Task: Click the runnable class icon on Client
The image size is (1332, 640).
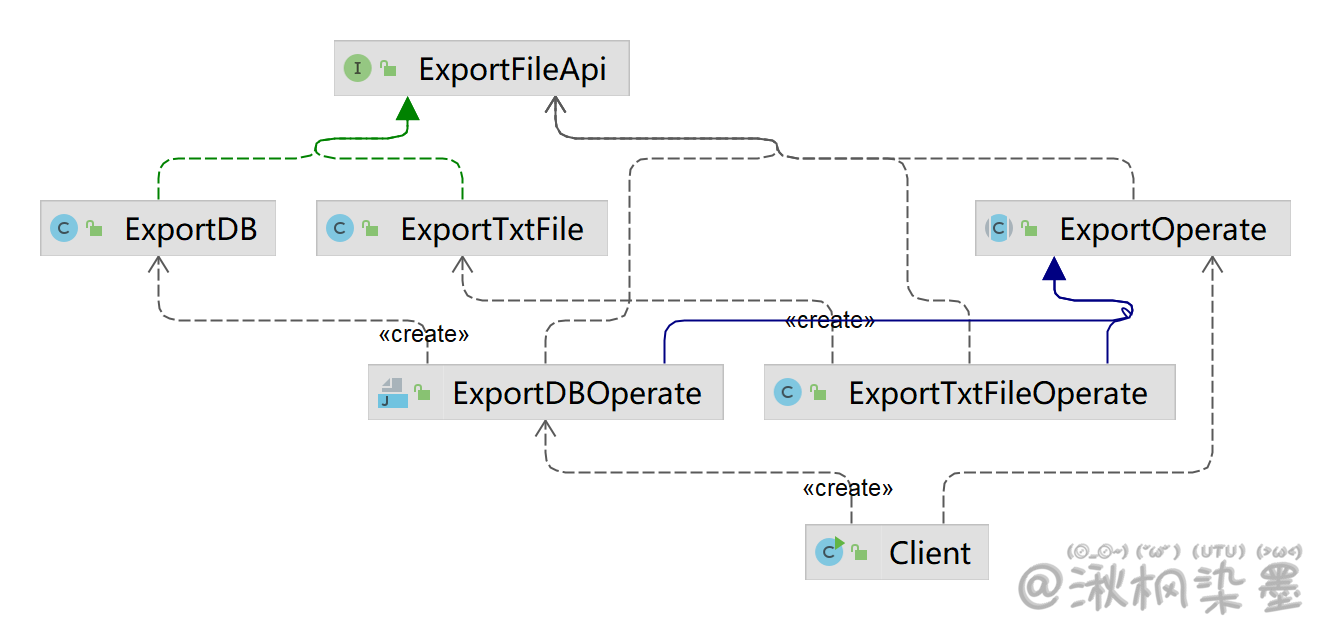Action: tap(829, 552)
